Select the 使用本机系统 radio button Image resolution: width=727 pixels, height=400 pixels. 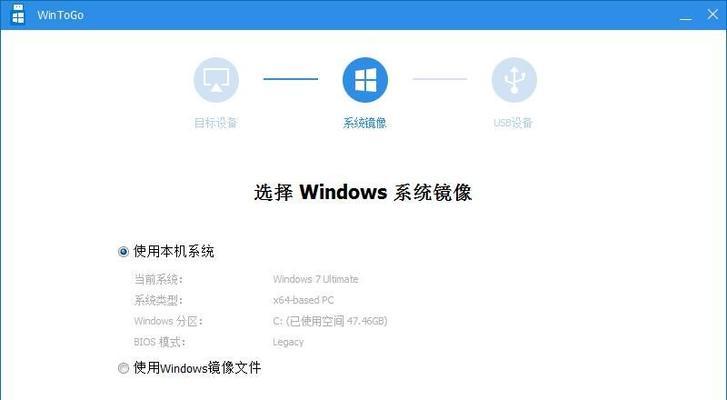[123, 252]
